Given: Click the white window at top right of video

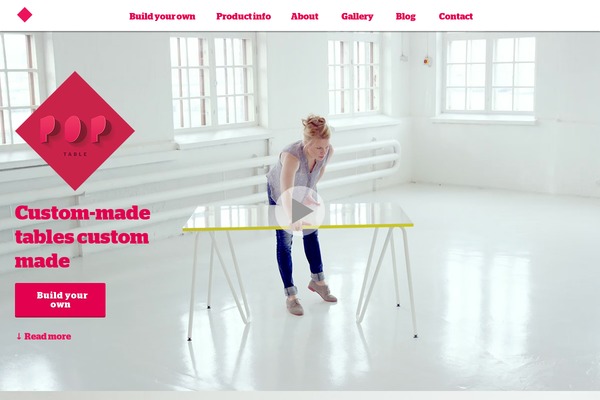Looking at the screenshot, I should (489, 75).
